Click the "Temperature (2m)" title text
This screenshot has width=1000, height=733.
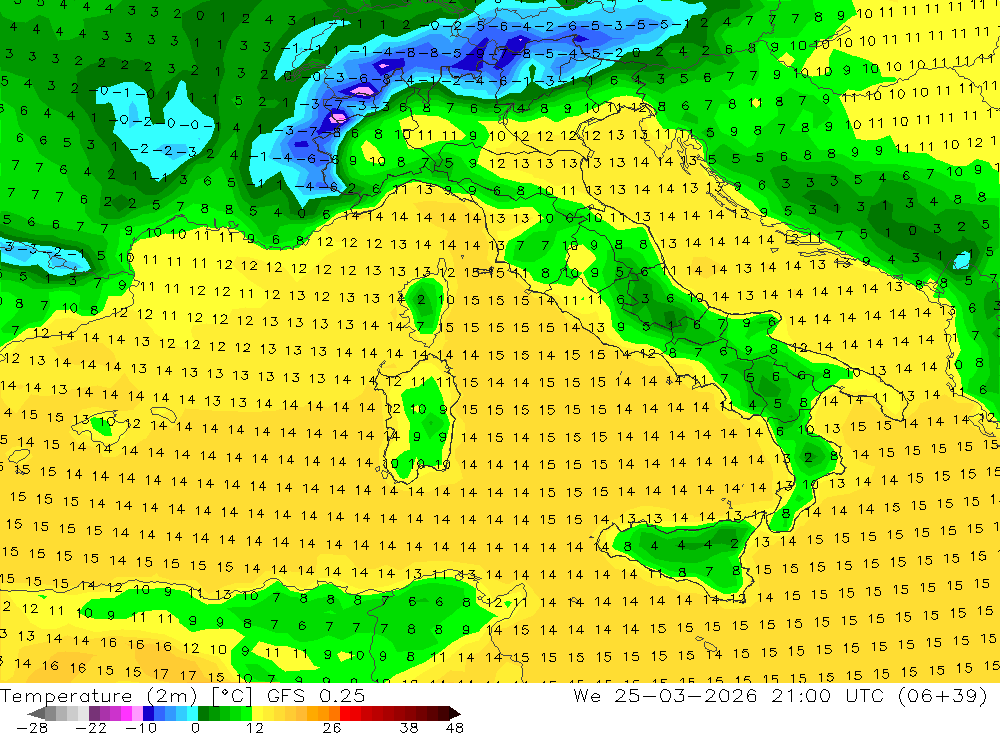click(x=98, y=696)
